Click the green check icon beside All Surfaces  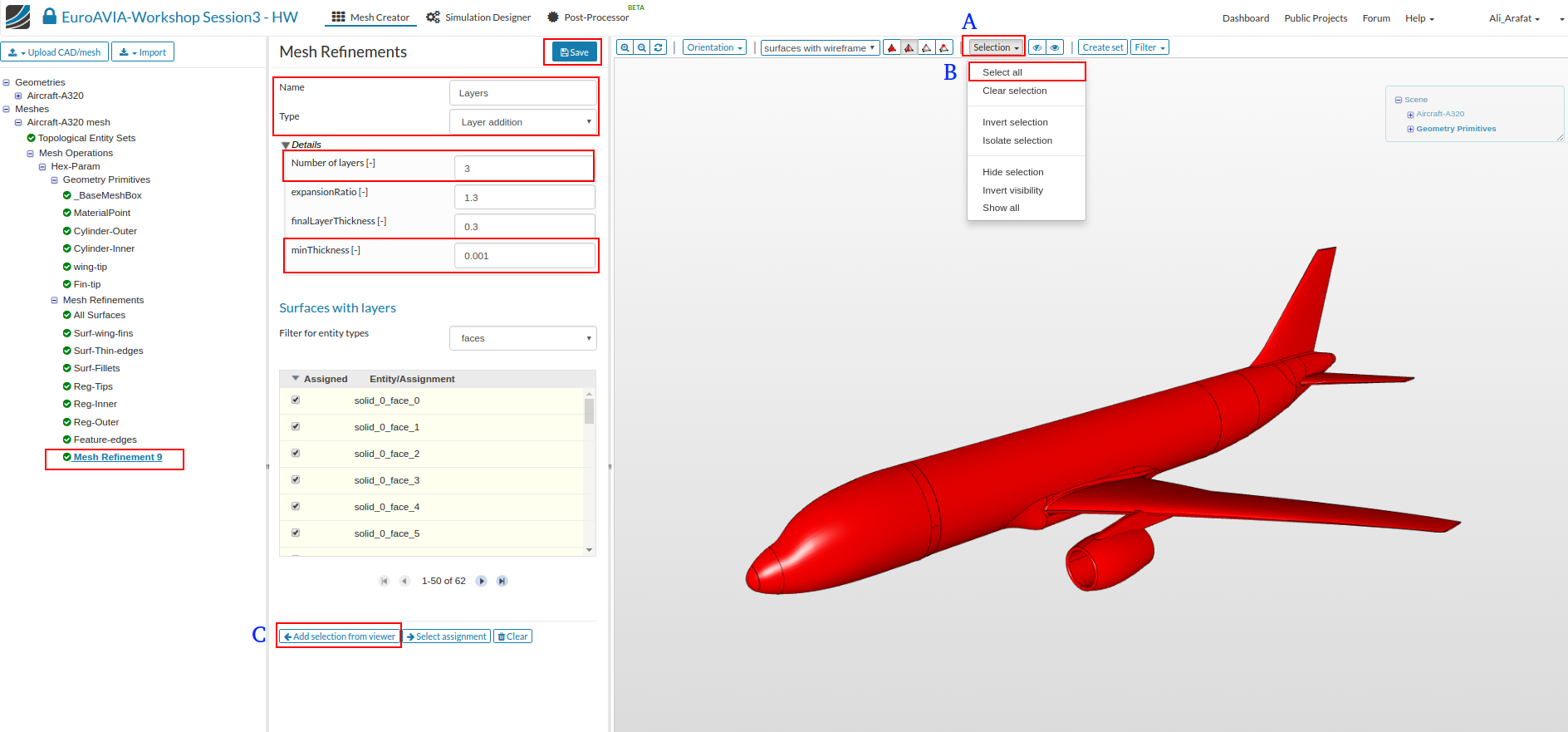66,315
